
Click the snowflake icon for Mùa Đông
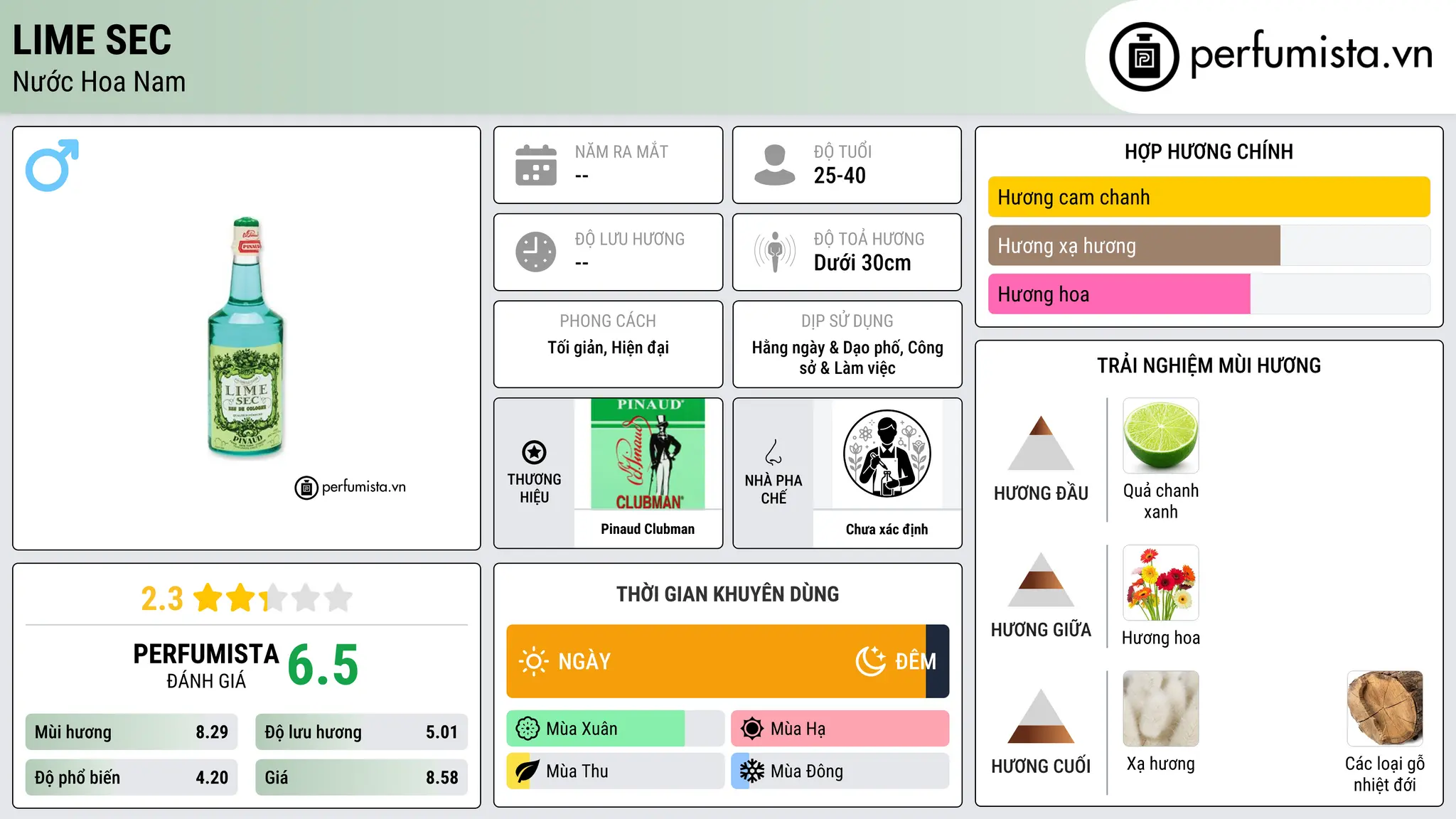coord(752,771)
